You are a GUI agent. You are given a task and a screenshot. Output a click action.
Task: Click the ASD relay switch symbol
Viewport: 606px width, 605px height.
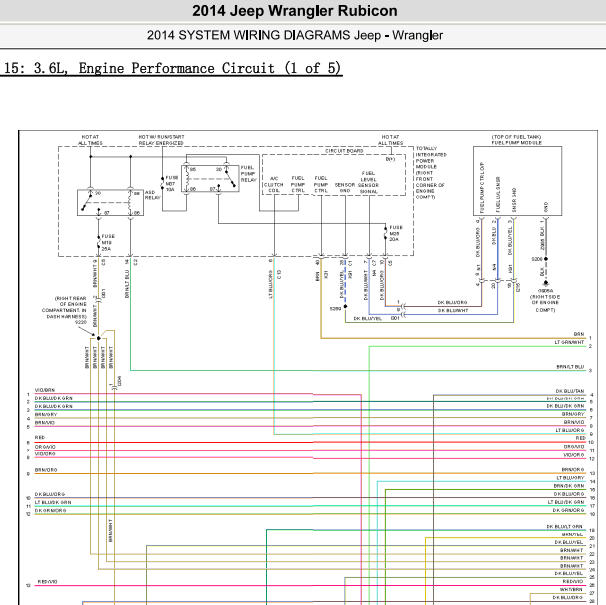pyautogui.click(x=88, y=202)
